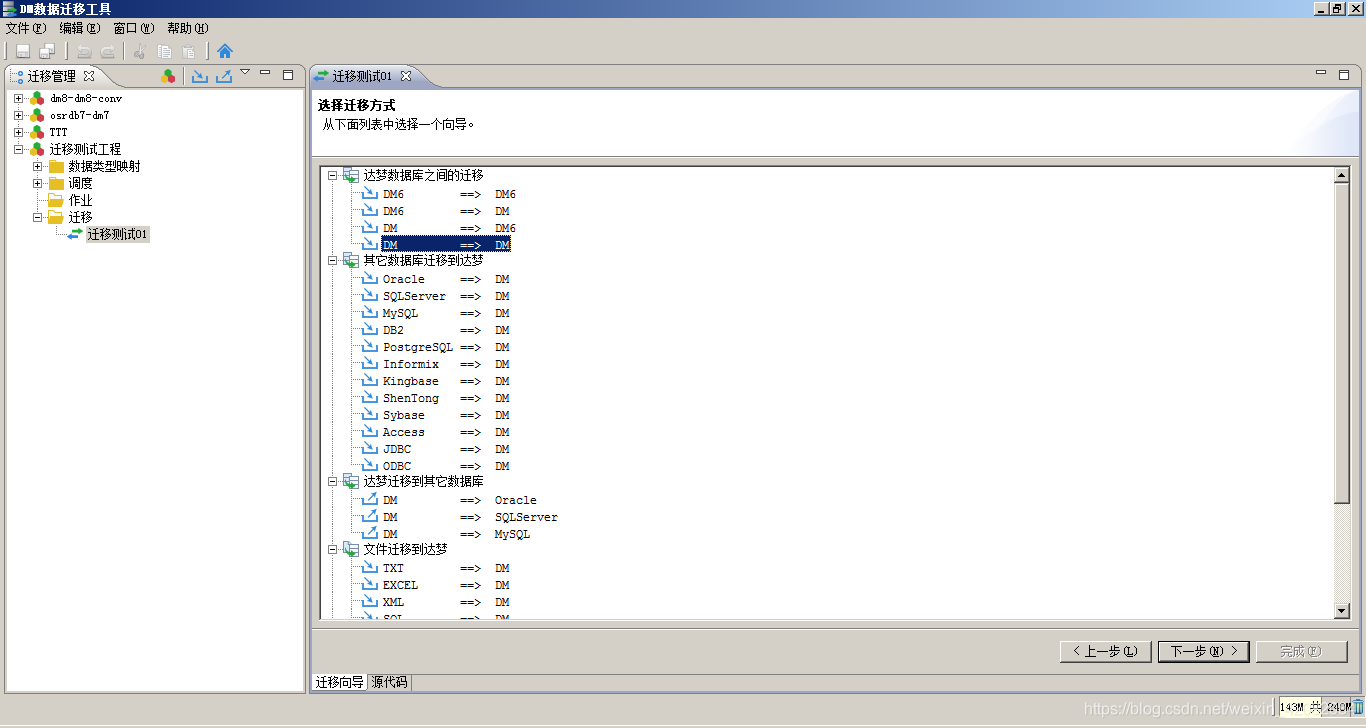Open the 编辑(E) menu
1366x728 pixels.
pyautogui.click(x=80, y=28)
